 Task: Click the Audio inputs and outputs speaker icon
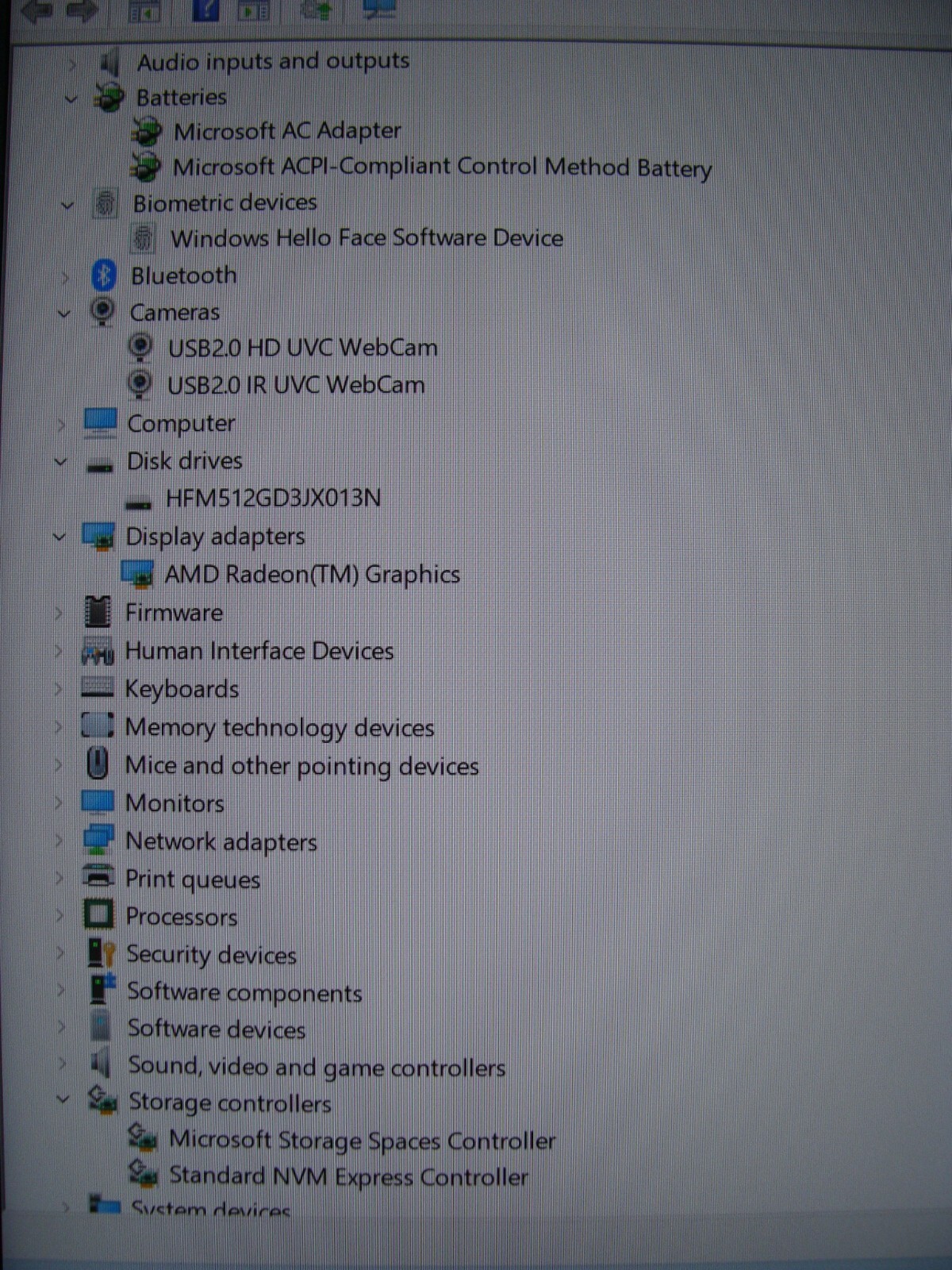[109, 61]
